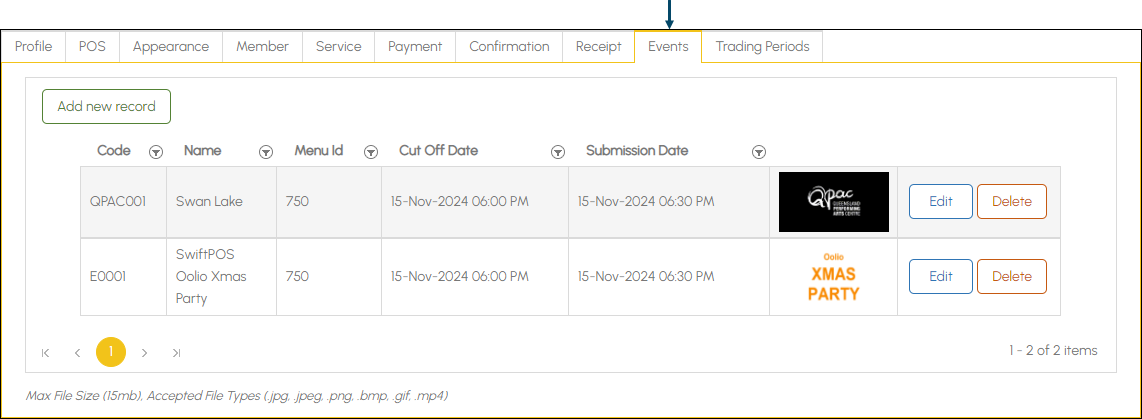Image resolution: width=1142 pixels, height=419 pixels.
Task: Click Menu Id 750 in Swan Lake row
Action: 329,202
